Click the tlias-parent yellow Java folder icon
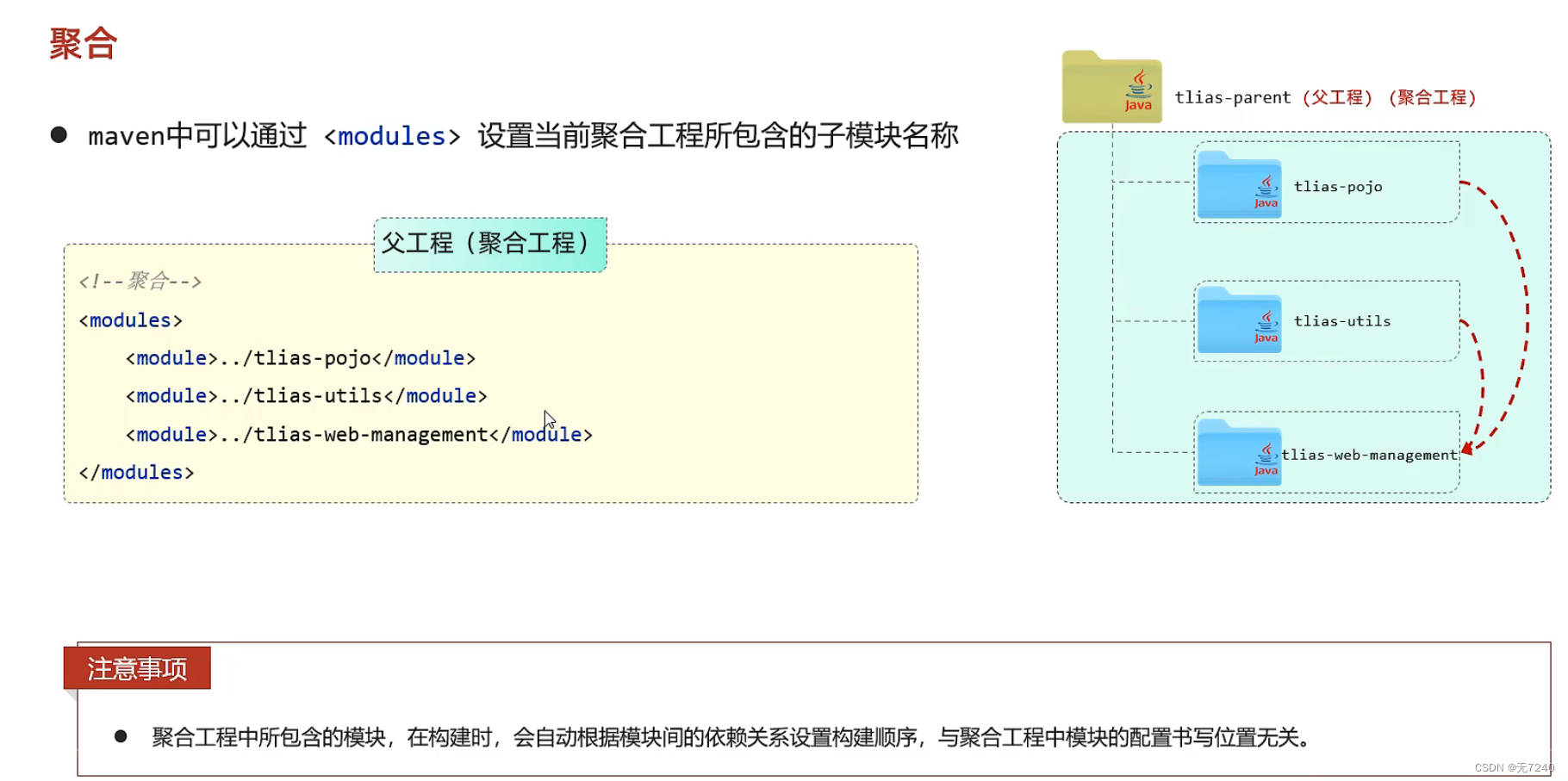 pos(1111,87)
